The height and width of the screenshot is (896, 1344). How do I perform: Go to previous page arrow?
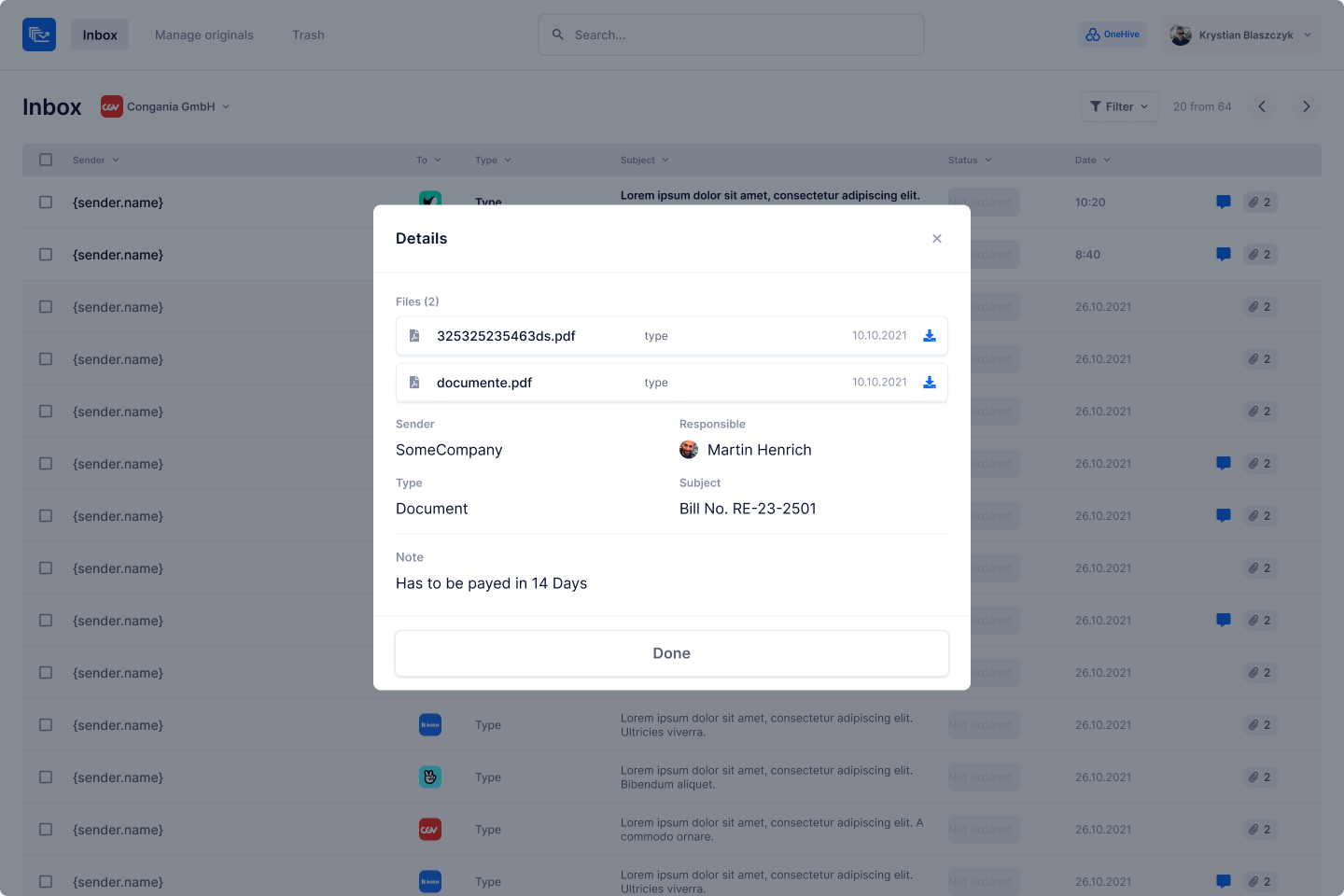coord(1262,106)
